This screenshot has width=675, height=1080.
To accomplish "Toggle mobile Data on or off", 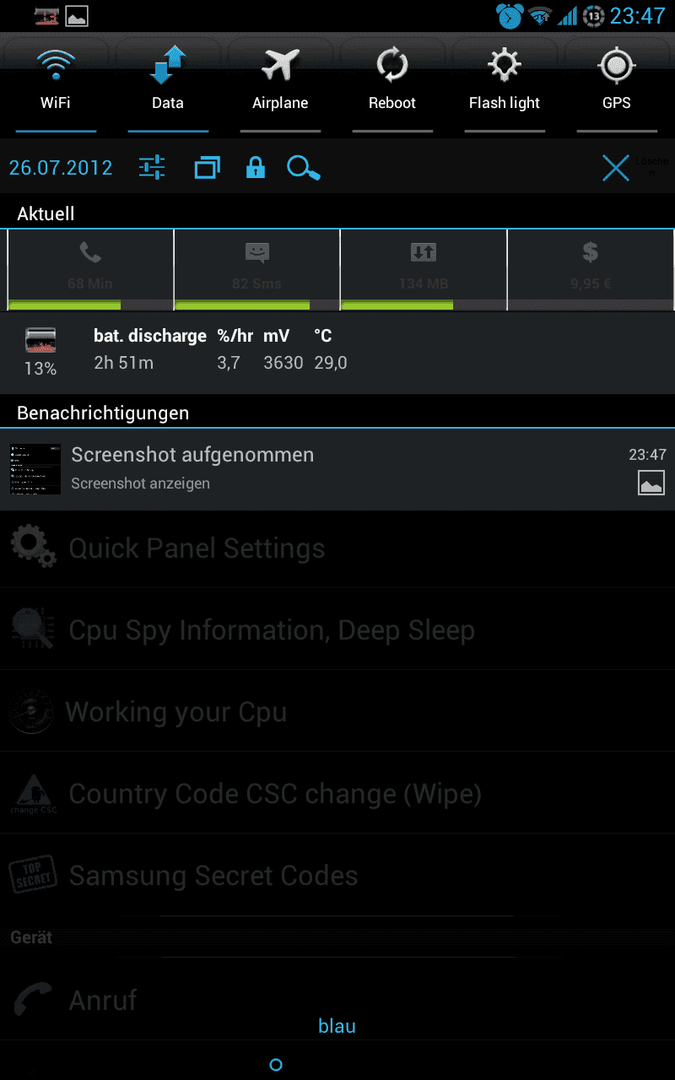I will [167, 85].
